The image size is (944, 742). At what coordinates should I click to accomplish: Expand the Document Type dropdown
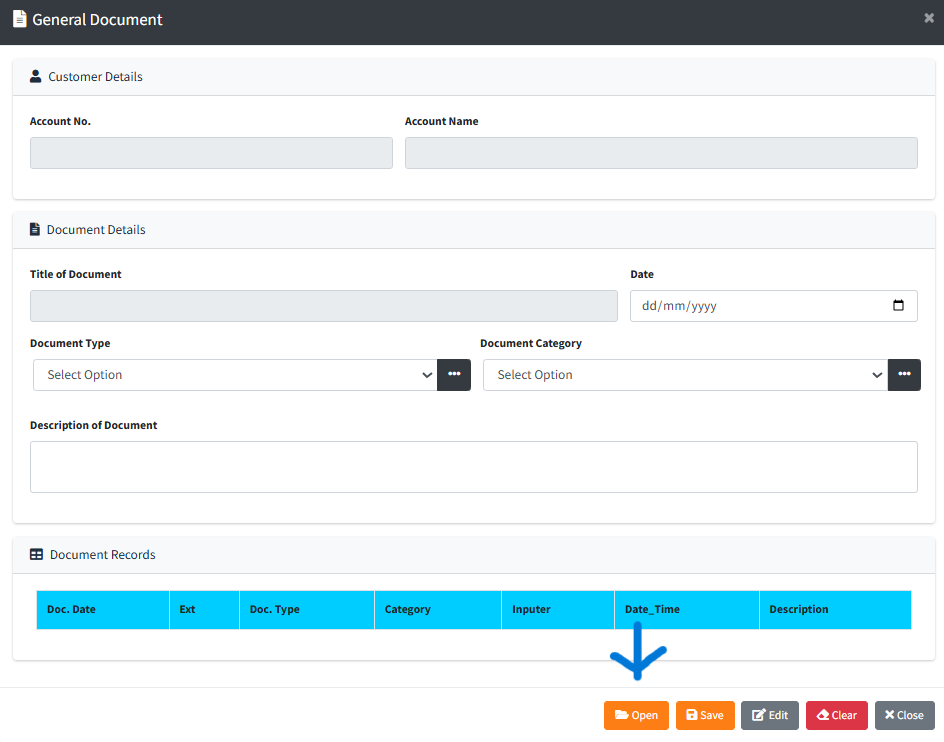[x=235, y=375]
